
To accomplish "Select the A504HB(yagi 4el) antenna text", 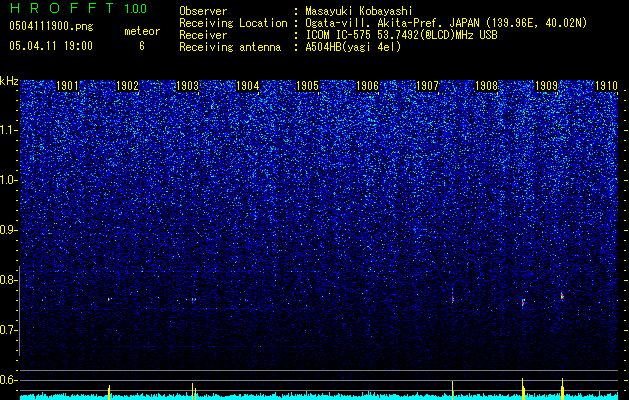I will 353,47.
